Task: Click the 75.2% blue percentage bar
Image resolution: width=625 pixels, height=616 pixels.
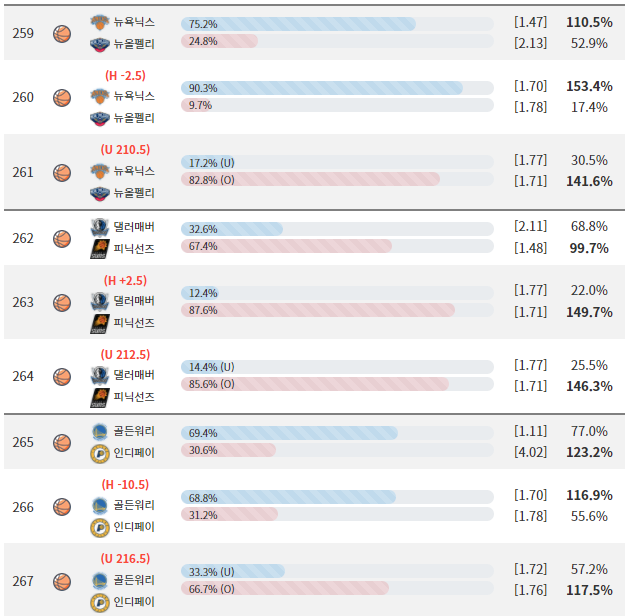Action: [298, 24]
